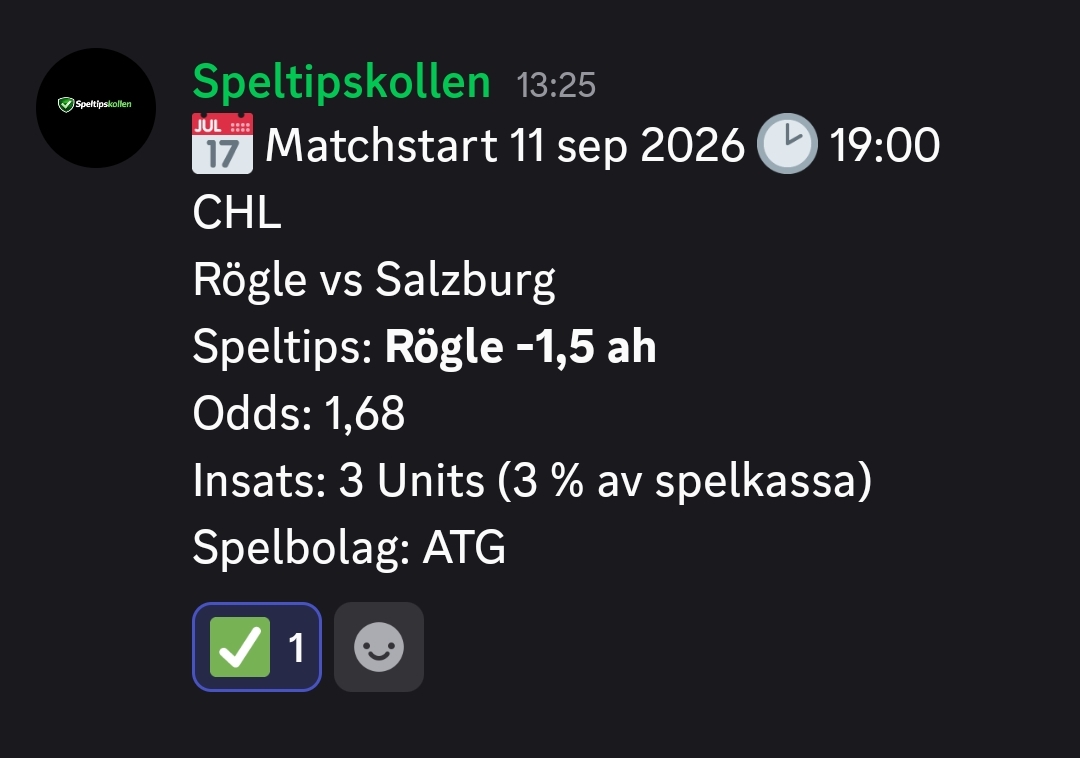Click the 13:25 message timestamp
The height and width of the screenshot is (758, 1080).
tap(556, 85)
